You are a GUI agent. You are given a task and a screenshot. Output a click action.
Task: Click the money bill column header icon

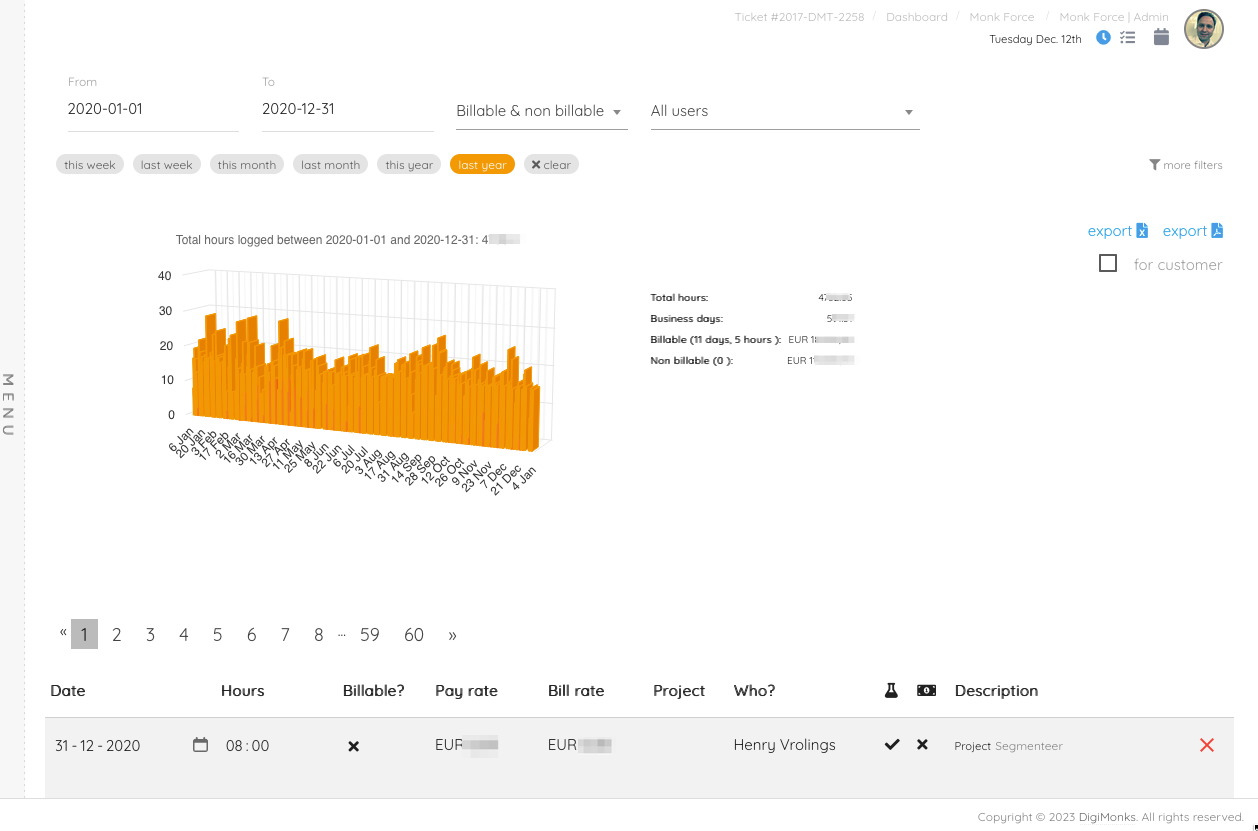(926, 691)
